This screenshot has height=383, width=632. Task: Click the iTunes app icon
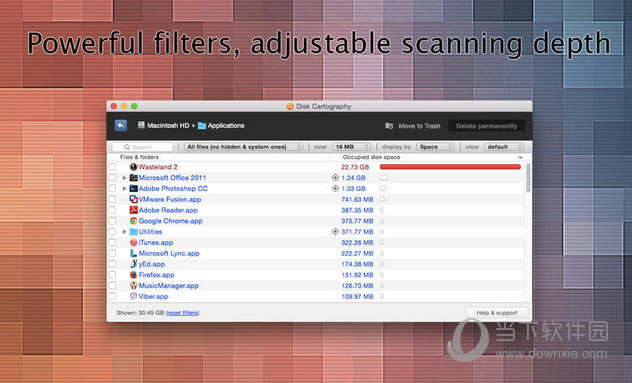[x=133, y=243]
